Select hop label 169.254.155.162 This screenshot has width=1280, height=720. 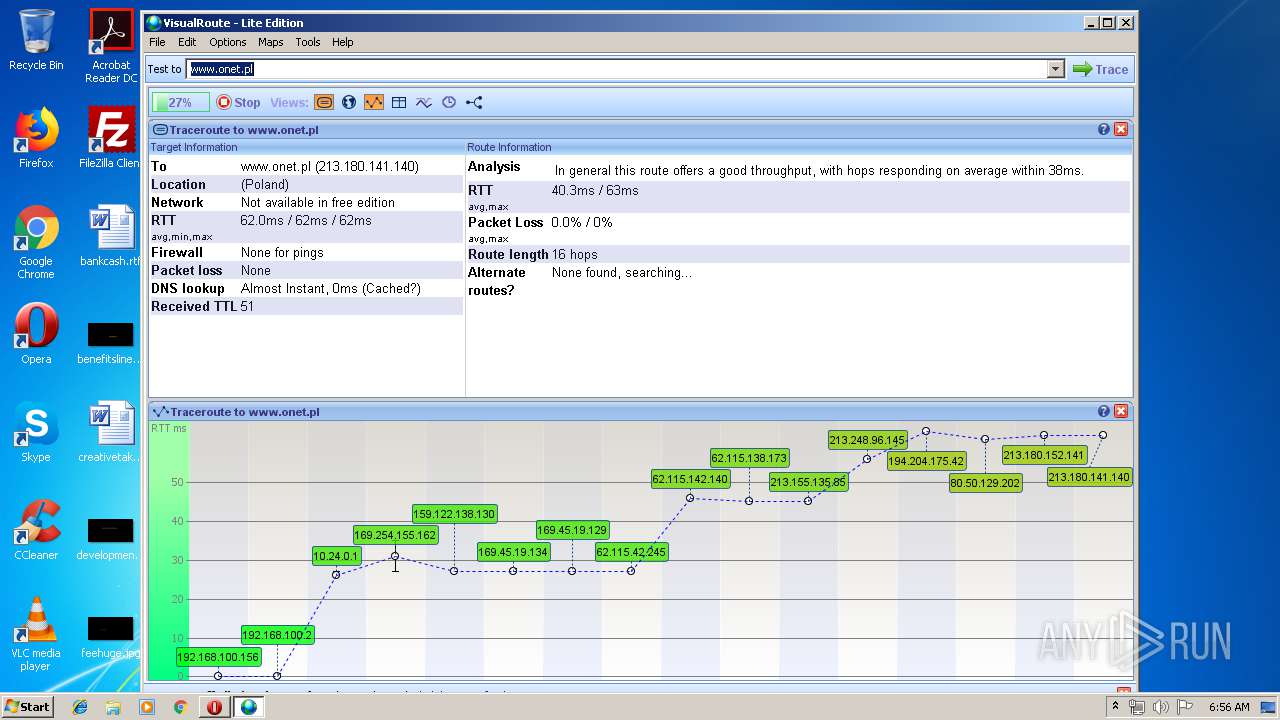[395, 535]
